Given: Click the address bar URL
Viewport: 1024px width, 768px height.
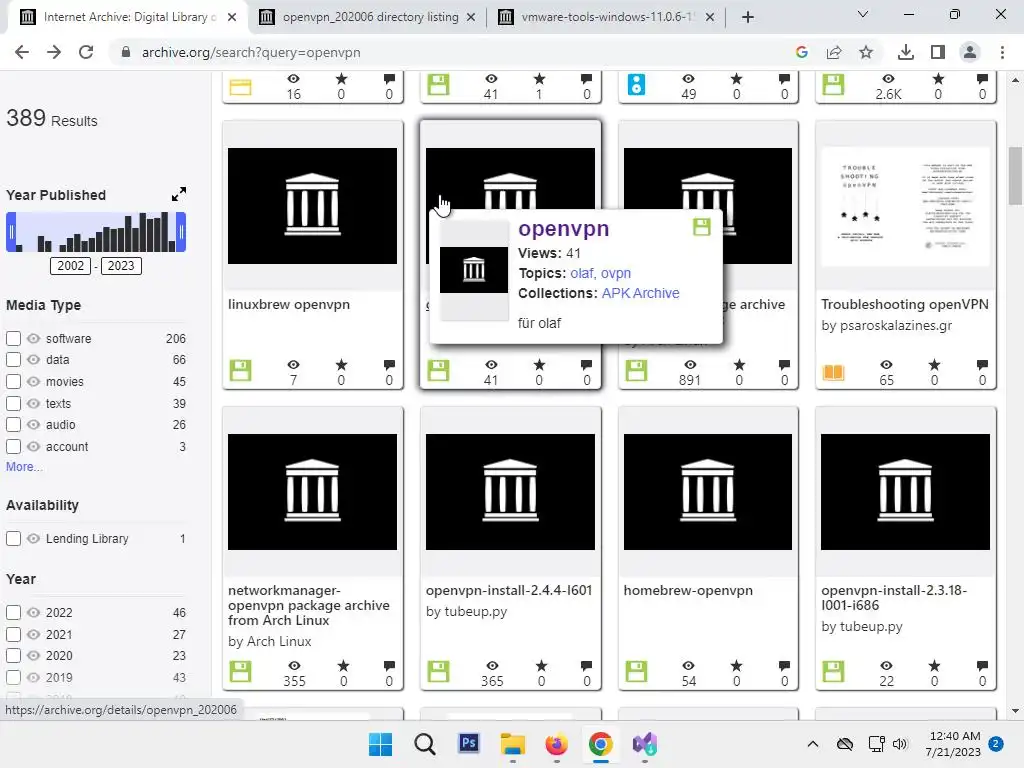Looking at the screenshot, I should [x=251, y=52].
